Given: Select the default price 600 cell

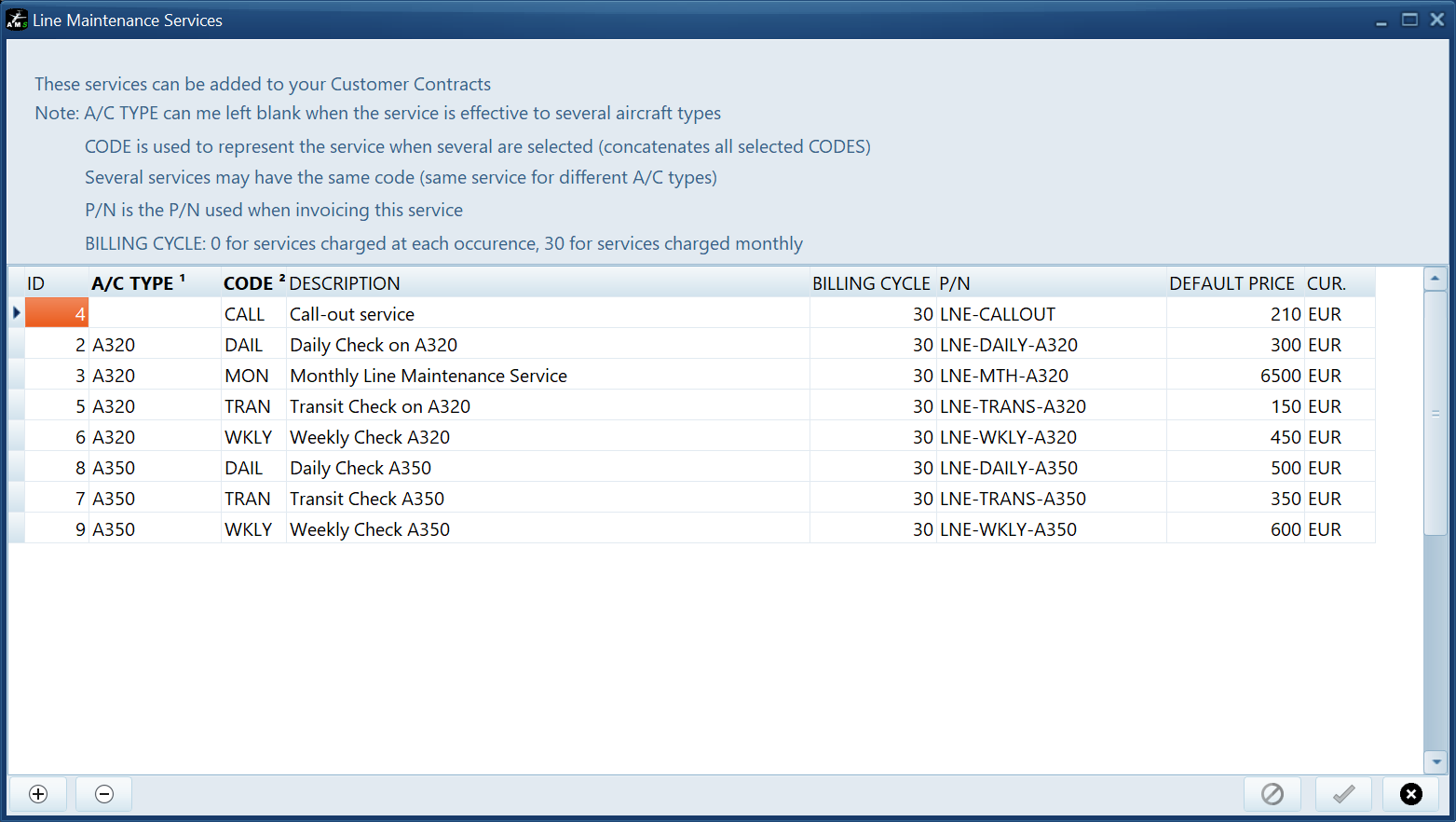Looking at the screenshot, I should click(x=1234, y=529).
